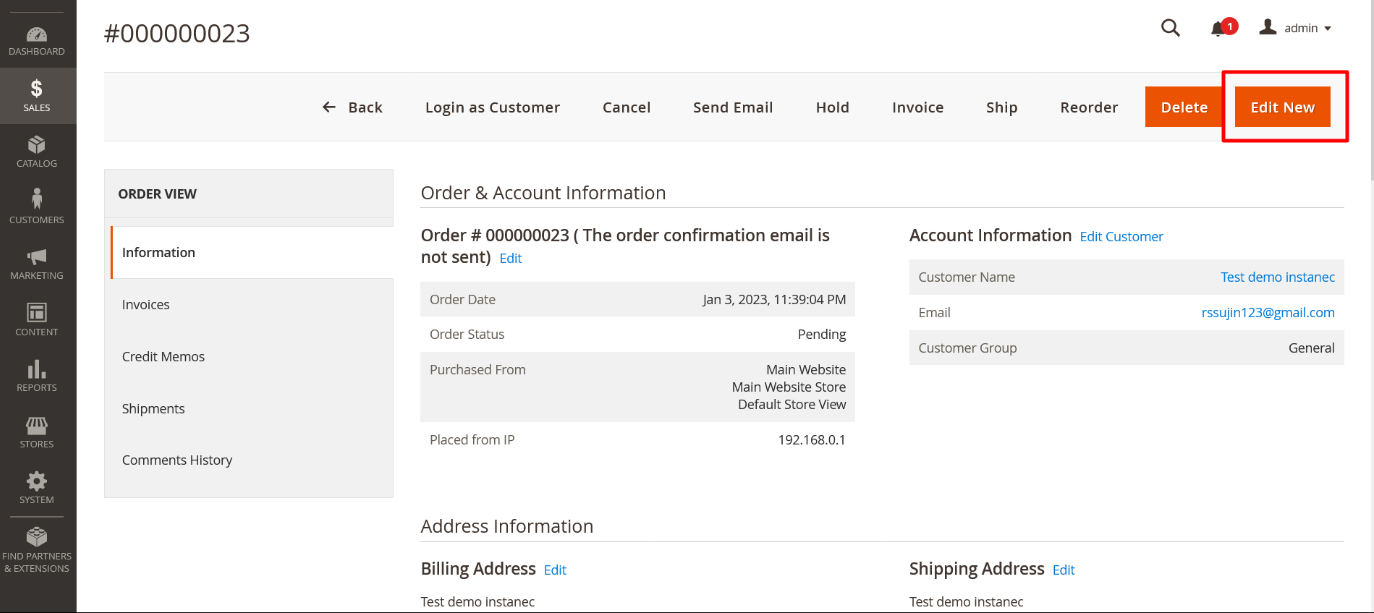
Task: Open the notifications bell icon
Action: 1218,29
